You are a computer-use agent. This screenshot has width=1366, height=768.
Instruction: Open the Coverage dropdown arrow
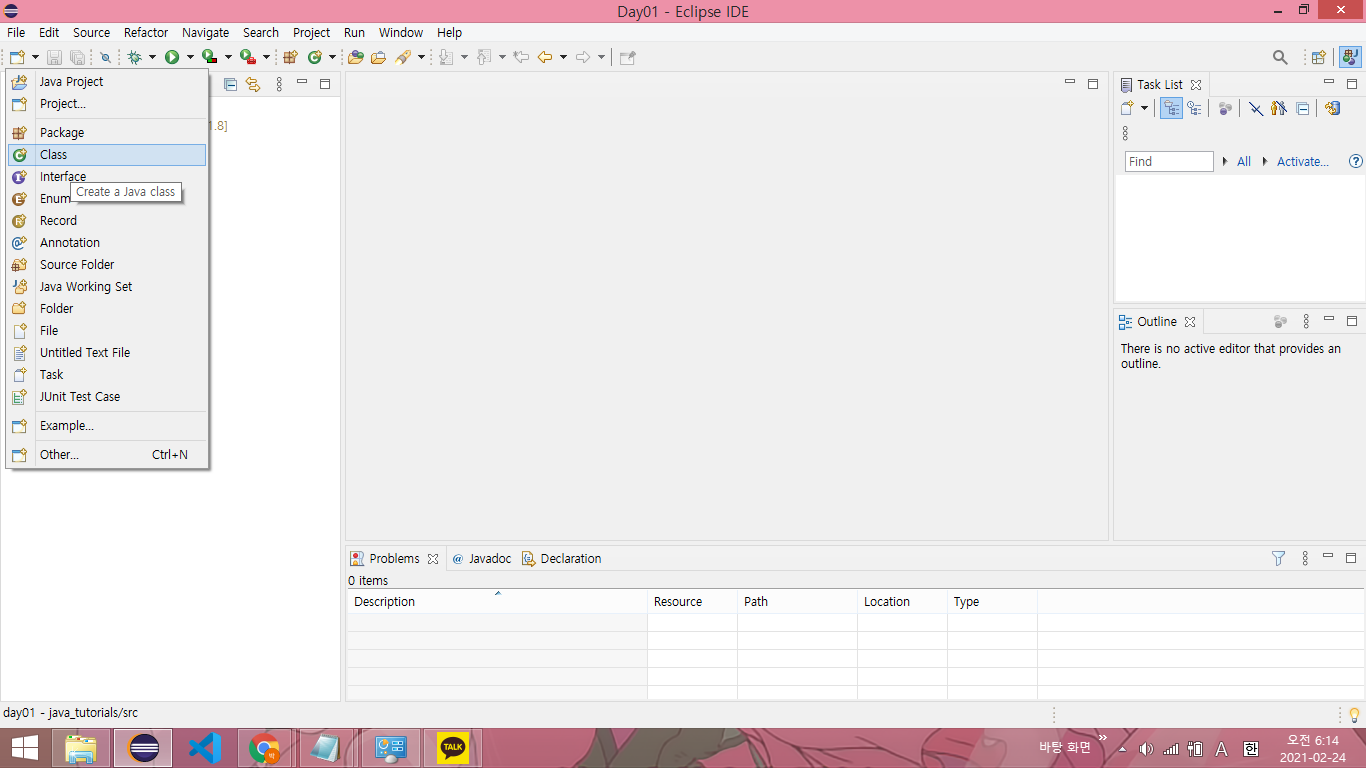coord(228,57)
